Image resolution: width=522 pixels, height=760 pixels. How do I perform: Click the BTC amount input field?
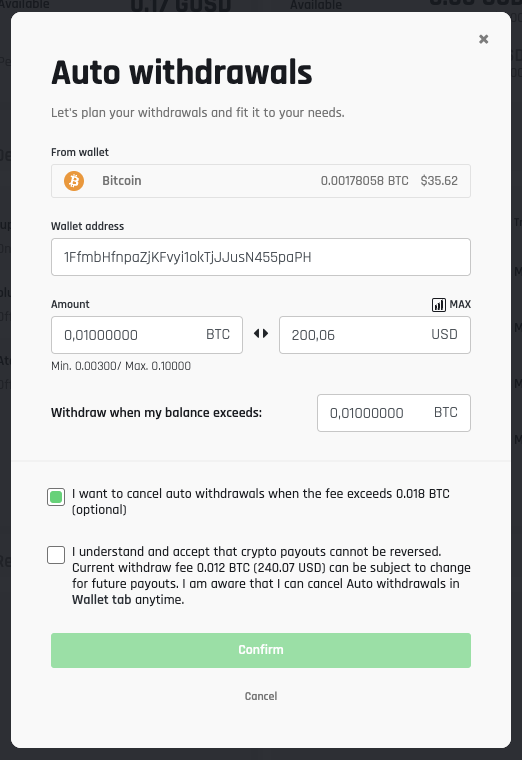coord(147,335)
